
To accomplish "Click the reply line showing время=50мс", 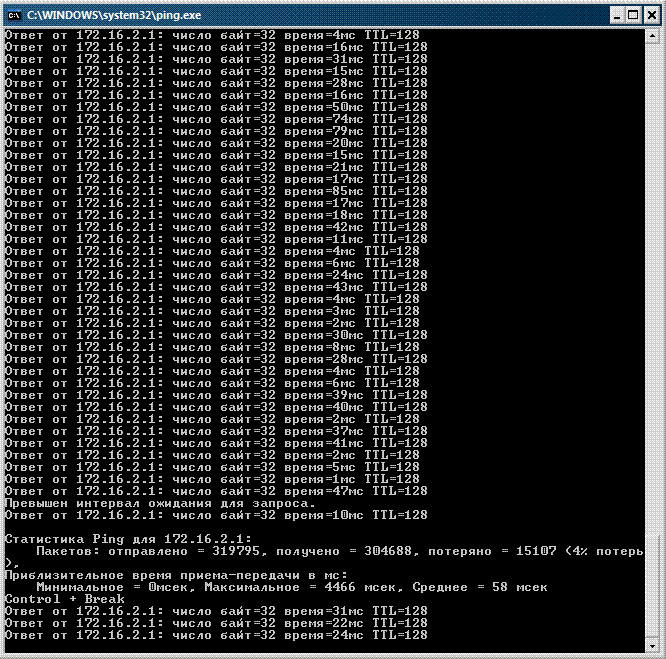I will click(x=216, y=107).
